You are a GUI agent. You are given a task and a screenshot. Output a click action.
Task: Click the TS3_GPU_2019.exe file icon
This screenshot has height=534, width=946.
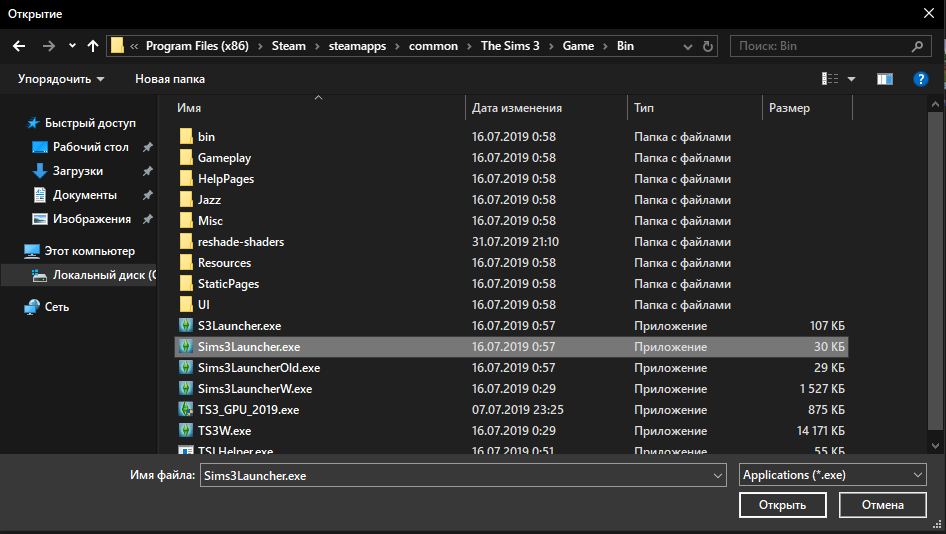tap(185, 409)
